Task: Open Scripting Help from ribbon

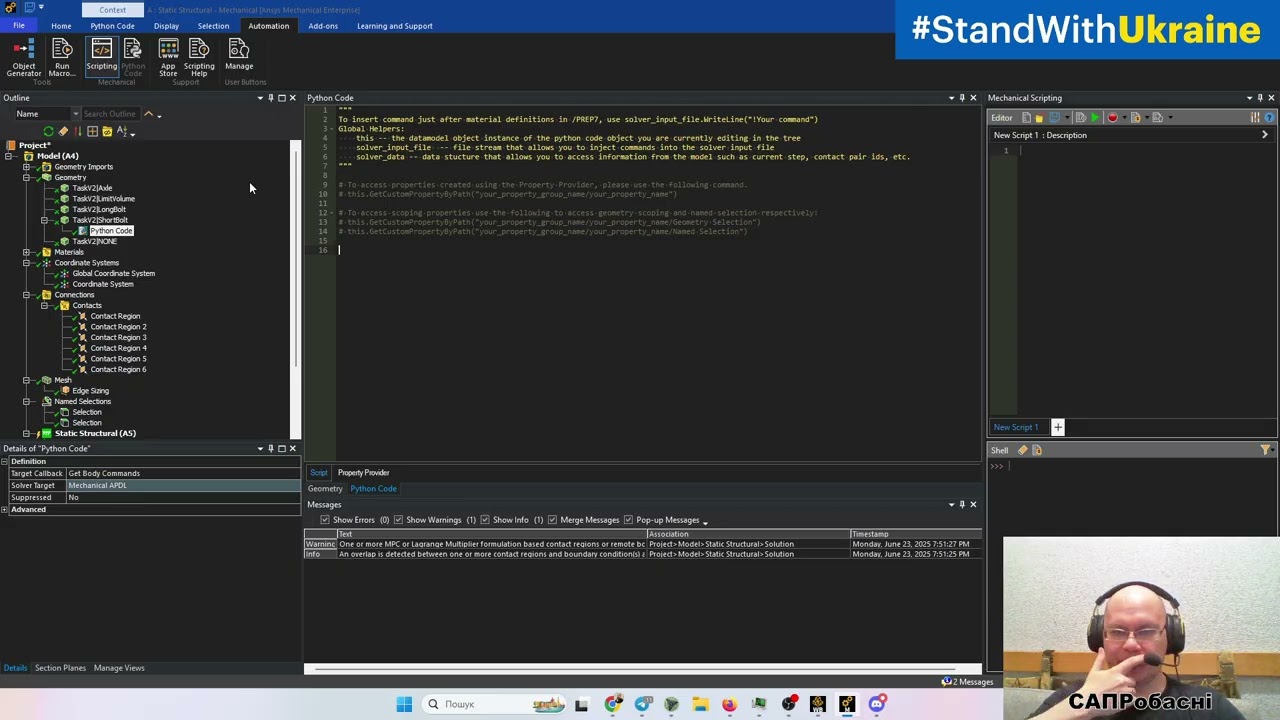Action: [199, 58]
